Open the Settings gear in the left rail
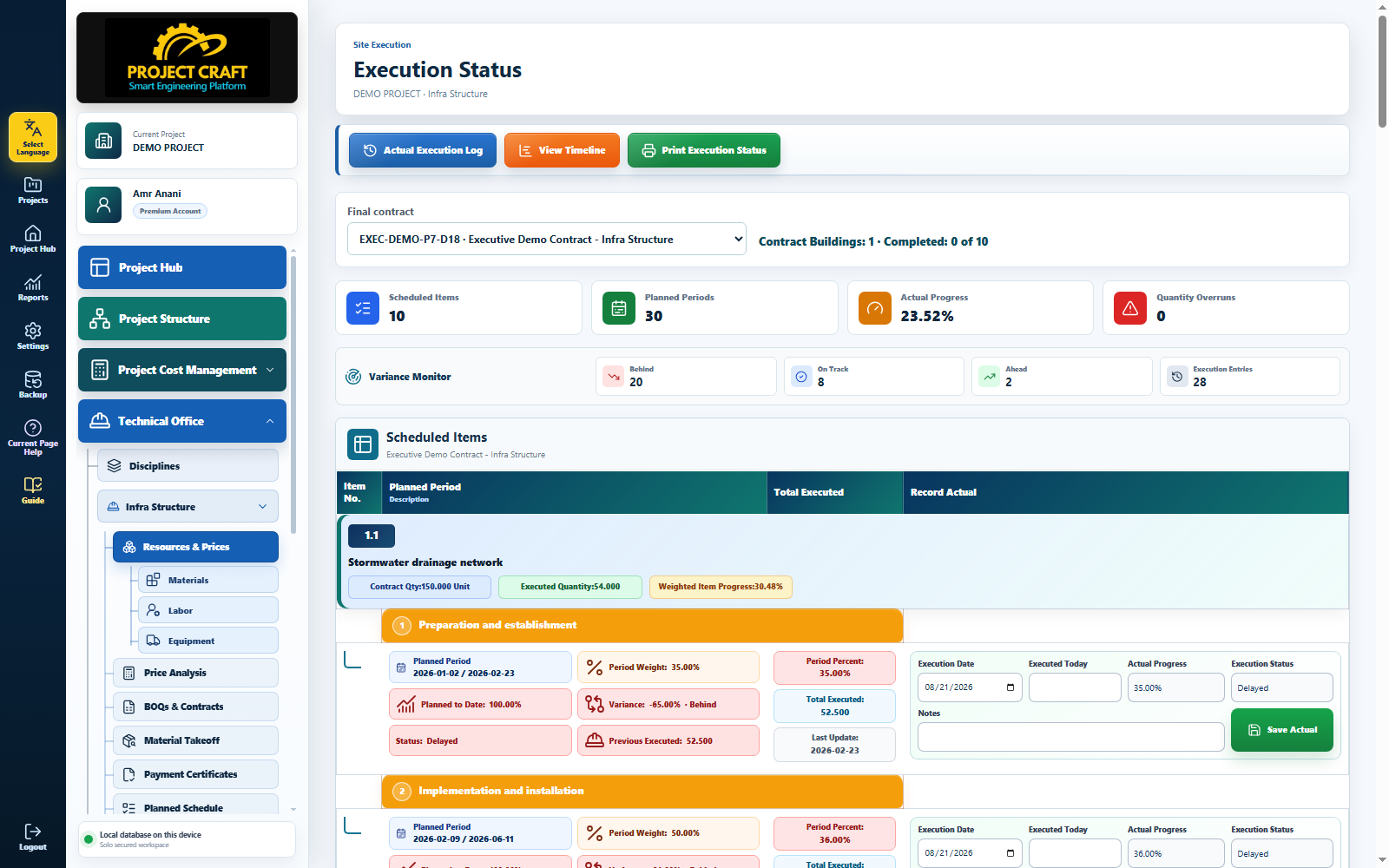Screen dimensions: 1389x868 [33, 336]
